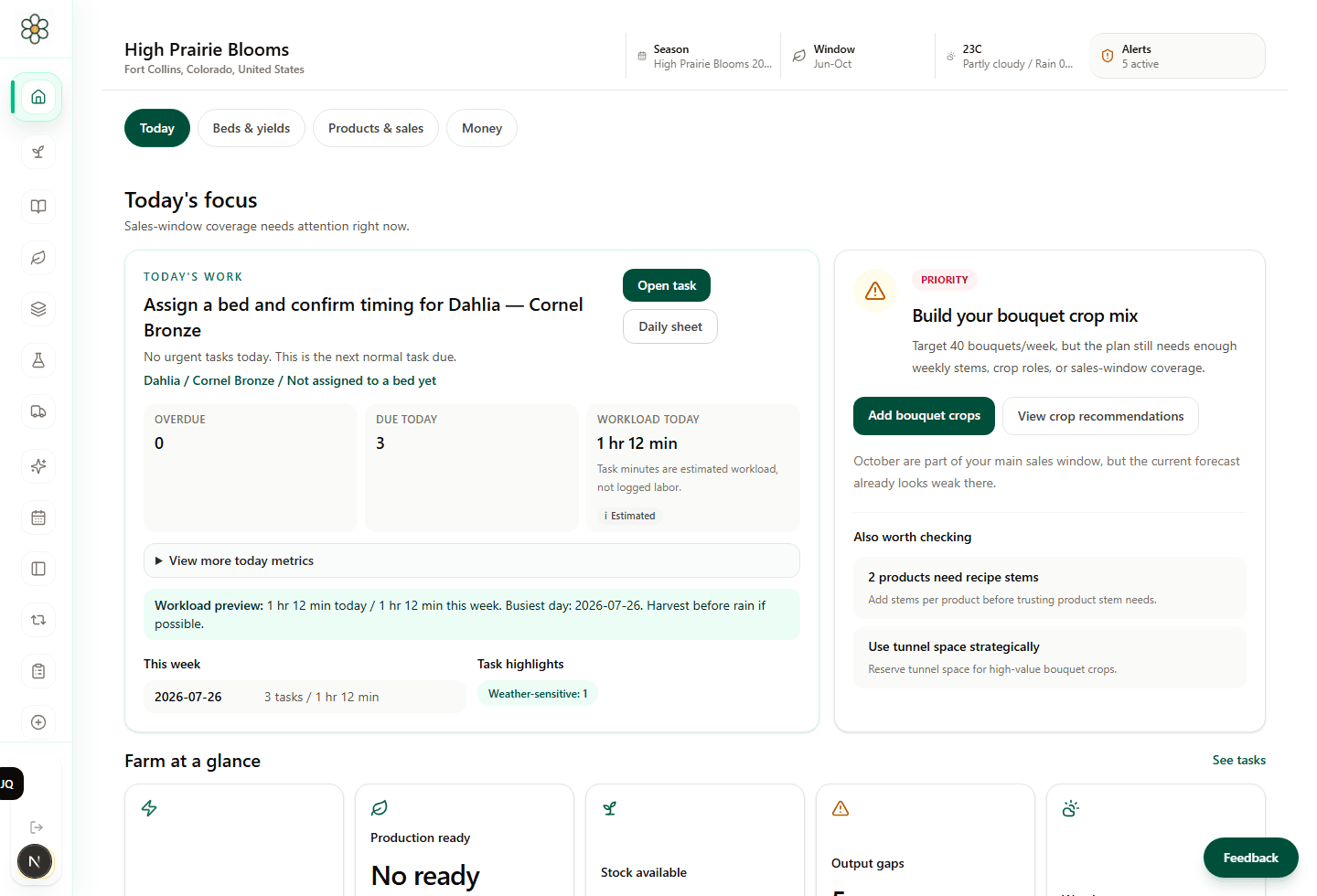Switch to Products & sales tab
Viewport: 1317px width, 896px height.
(x=376, y=128)
